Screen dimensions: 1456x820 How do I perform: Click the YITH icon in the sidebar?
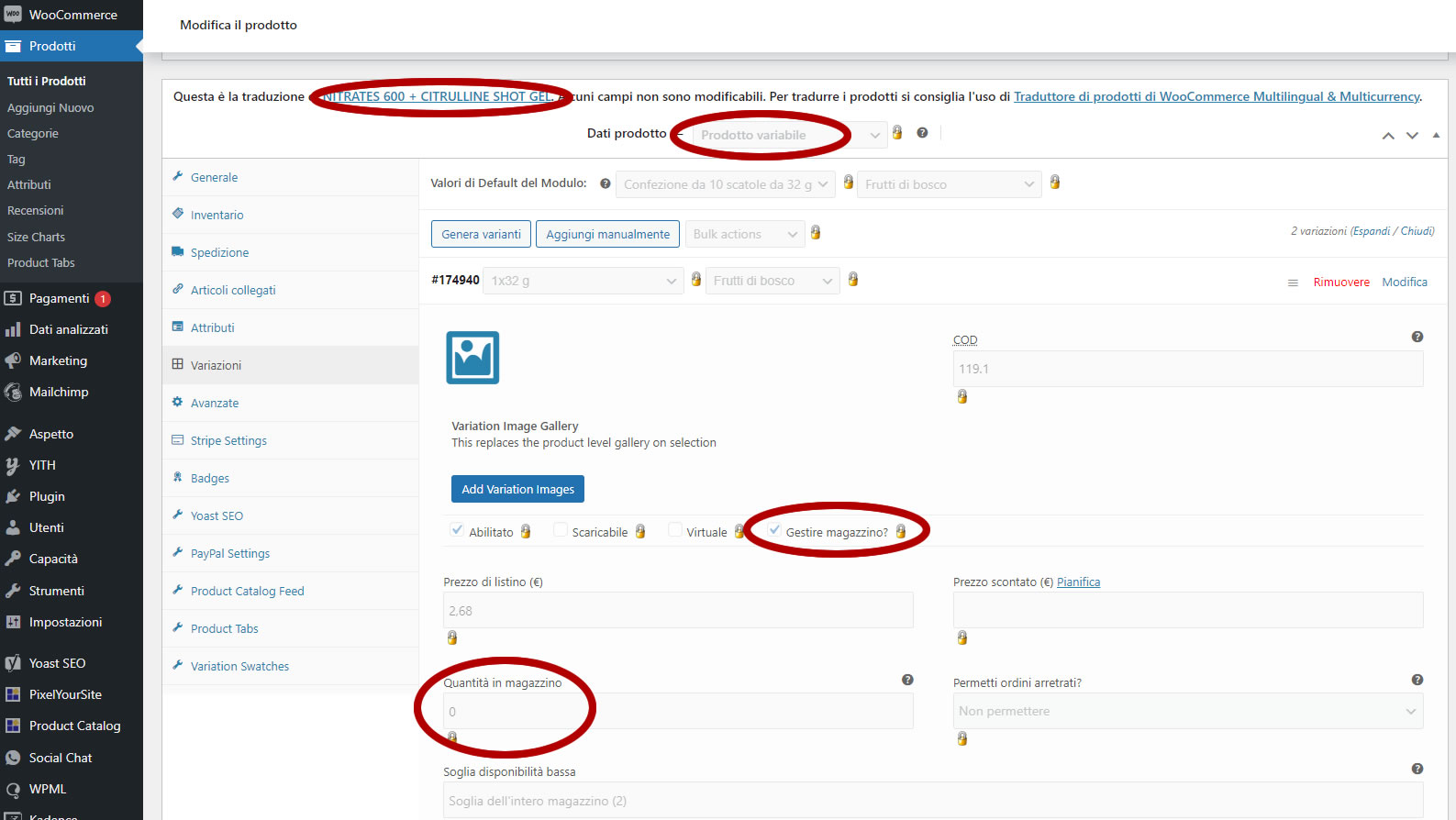[x=13, y=465]
